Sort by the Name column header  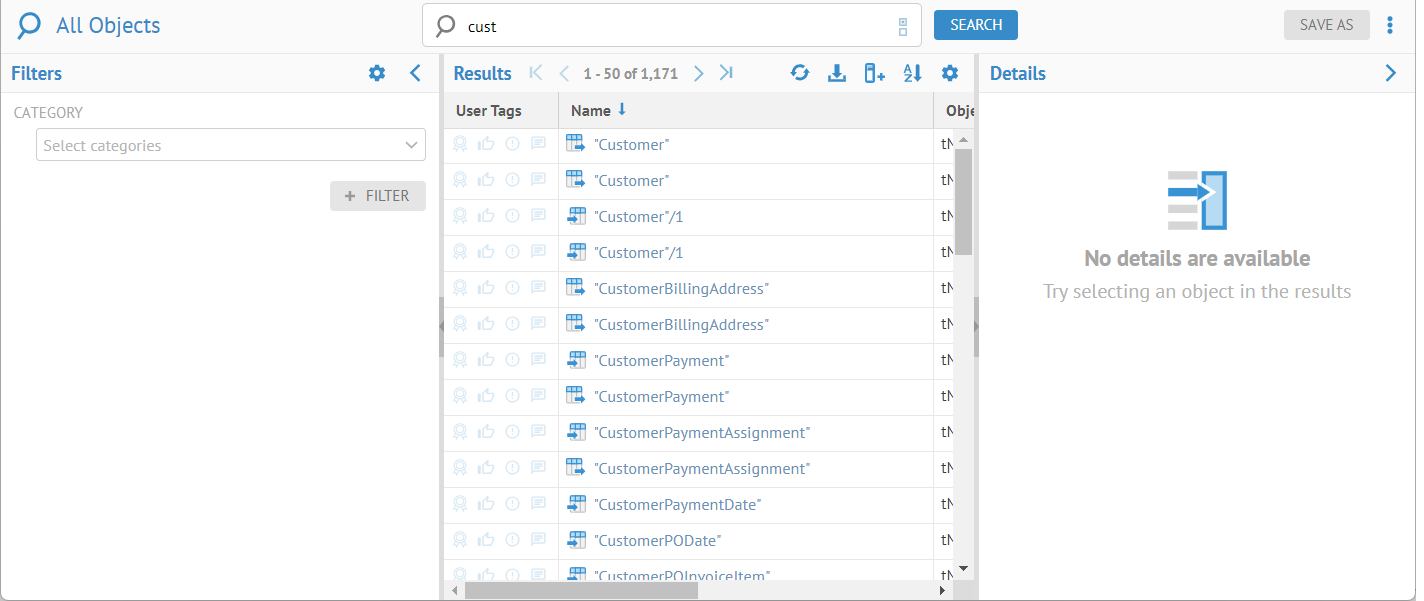590,111
